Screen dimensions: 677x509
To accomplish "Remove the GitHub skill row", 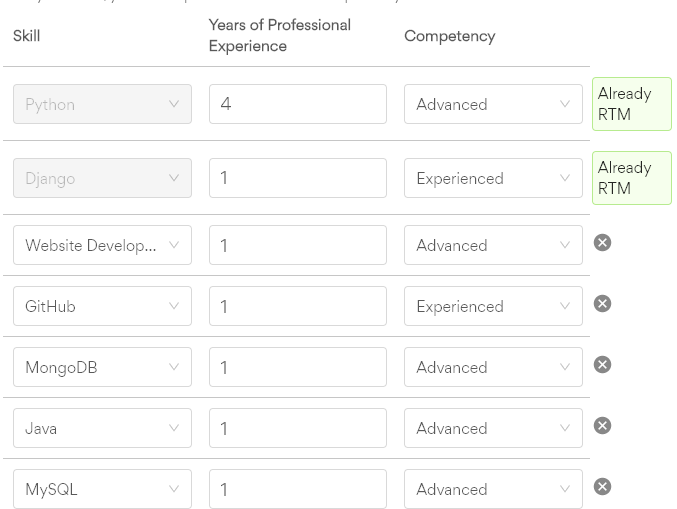I will click(602, 304).
